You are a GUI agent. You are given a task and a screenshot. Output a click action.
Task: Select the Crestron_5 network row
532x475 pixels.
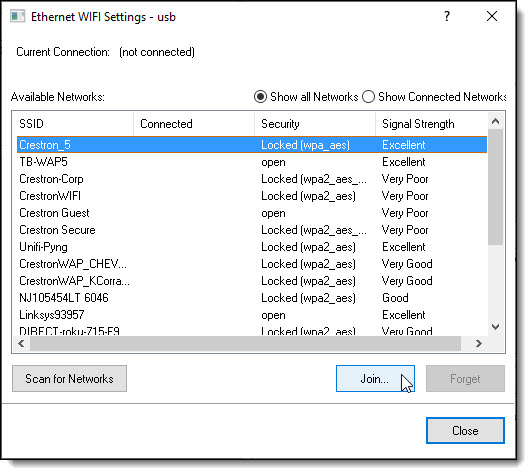tap(252, 145)
